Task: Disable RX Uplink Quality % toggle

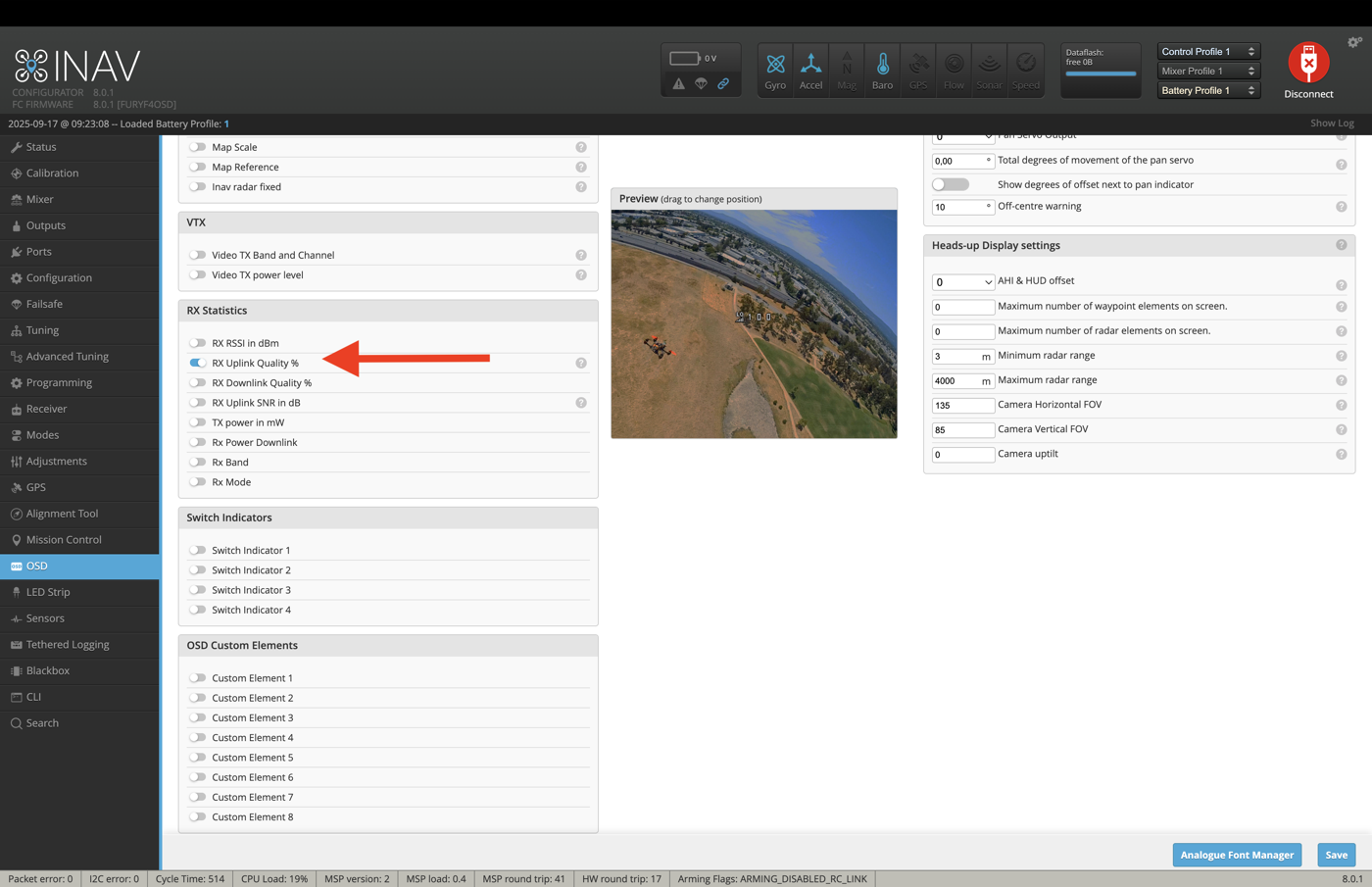Action: click(198, 363)
